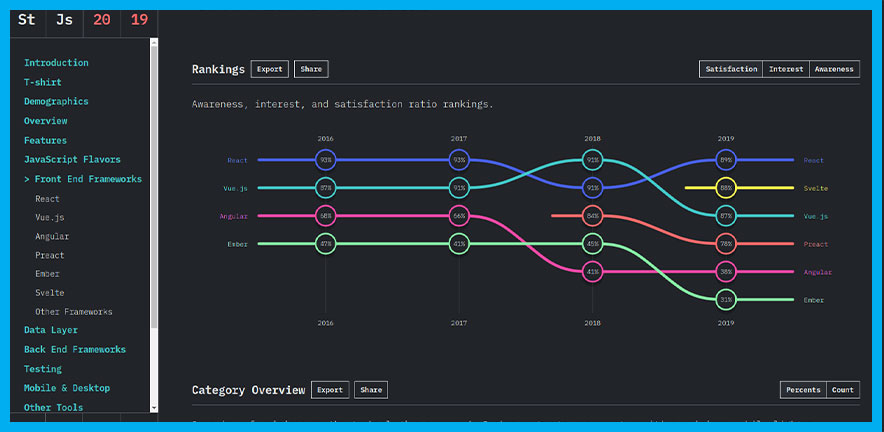
Task: Select Ember 2016 node showing 47%
Action: point(325,244)
